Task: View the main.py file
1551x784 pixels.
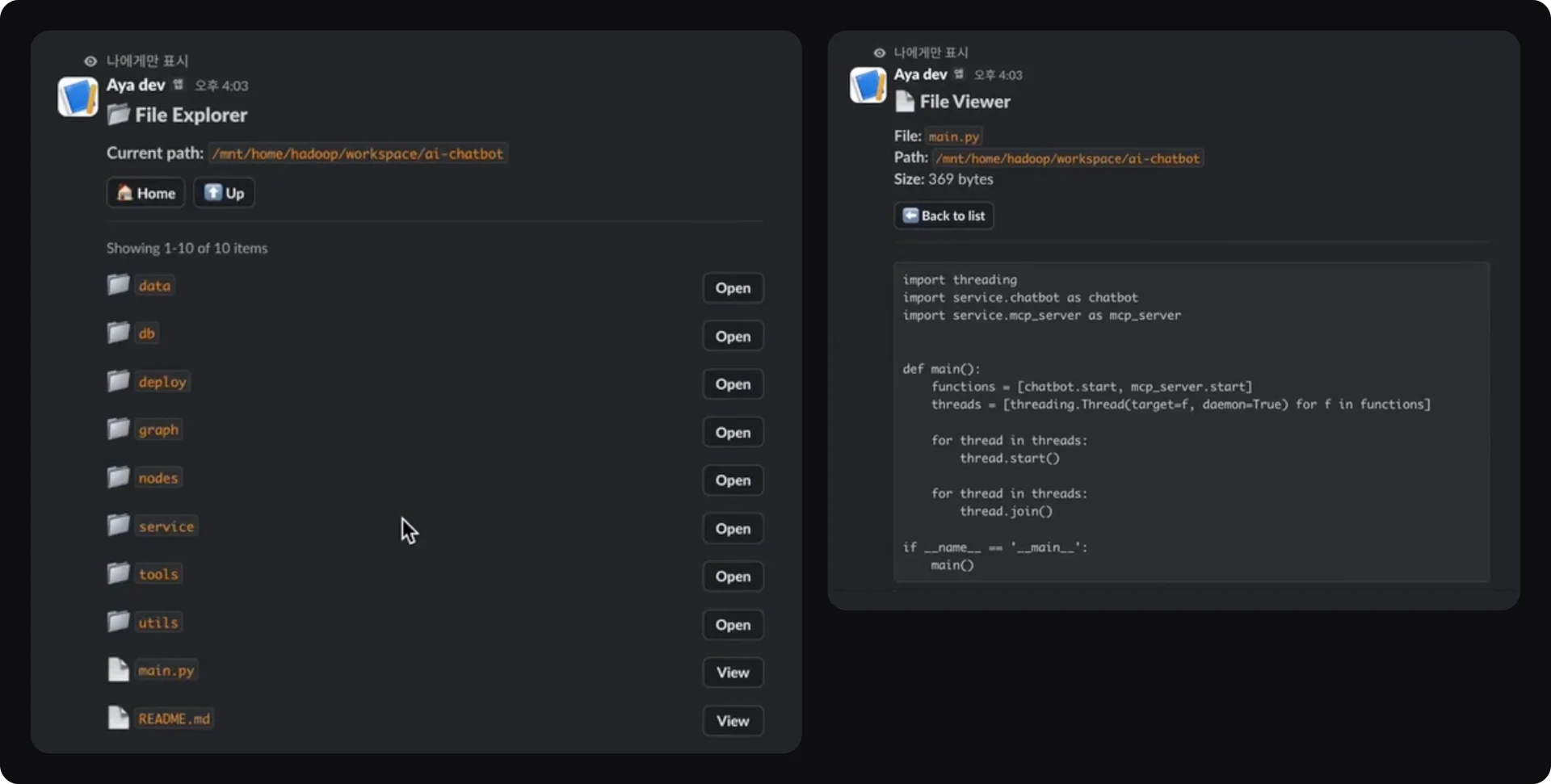Action: [732, 673]
